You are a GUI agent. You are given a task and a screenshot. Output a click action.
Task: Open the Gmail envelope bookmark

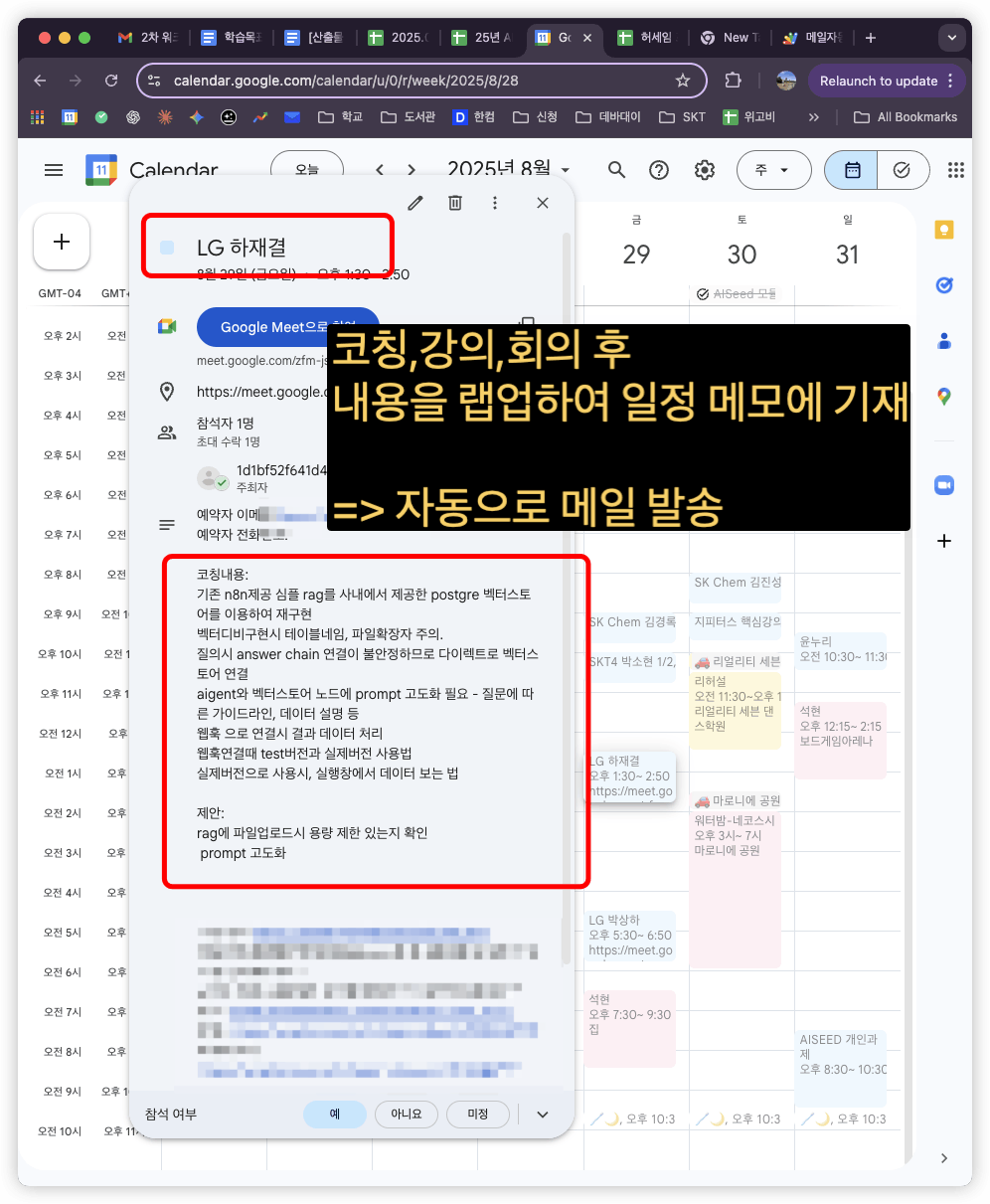[x=292, y=117]
